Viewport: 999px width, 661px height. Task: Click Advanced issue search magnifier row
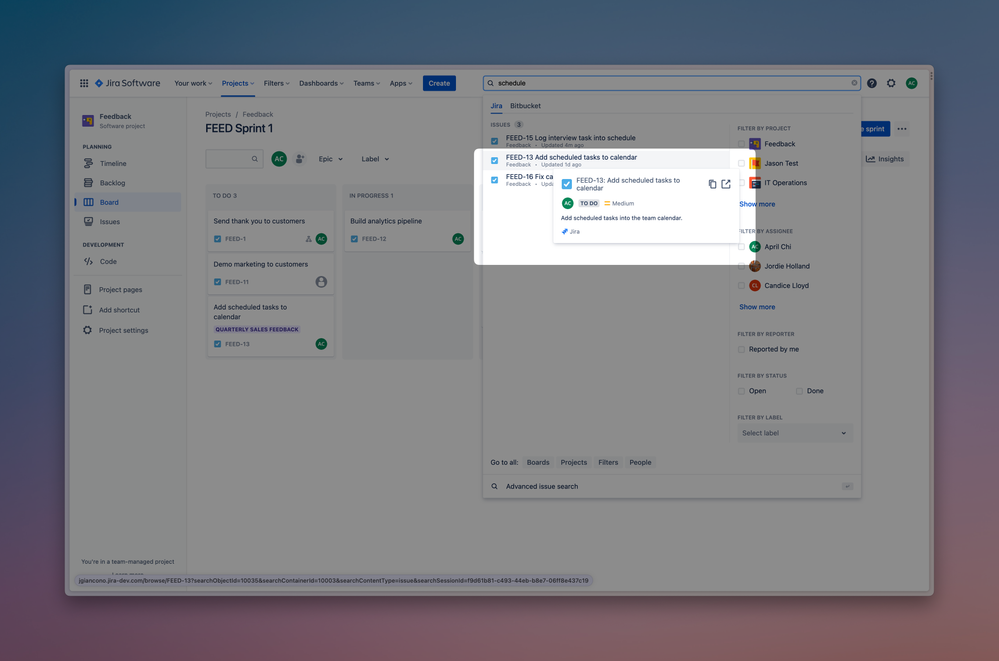(672, 486)
